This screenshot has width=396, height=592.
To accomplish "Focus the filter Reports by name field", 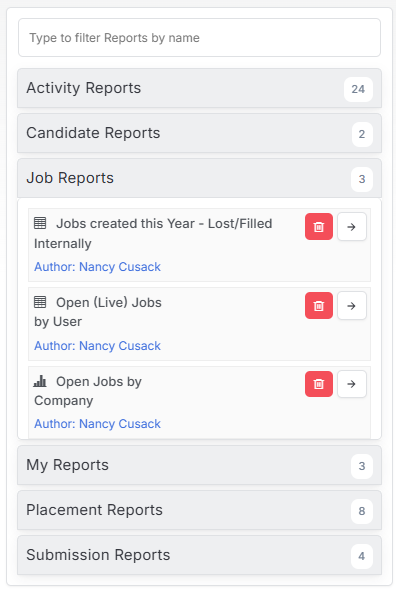I will pos(199,38).
